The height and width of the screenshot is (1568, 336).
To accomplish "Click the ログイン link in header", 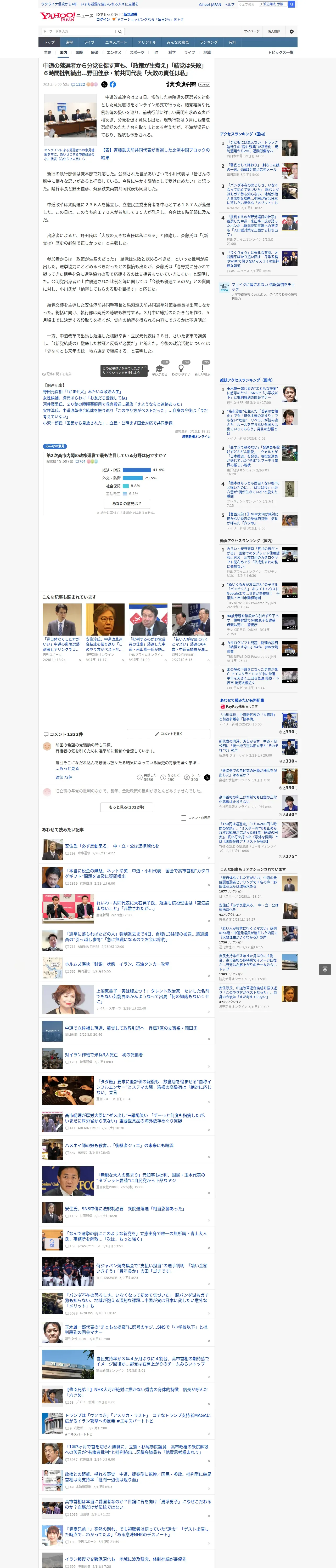I will click(x=103, y=20).
